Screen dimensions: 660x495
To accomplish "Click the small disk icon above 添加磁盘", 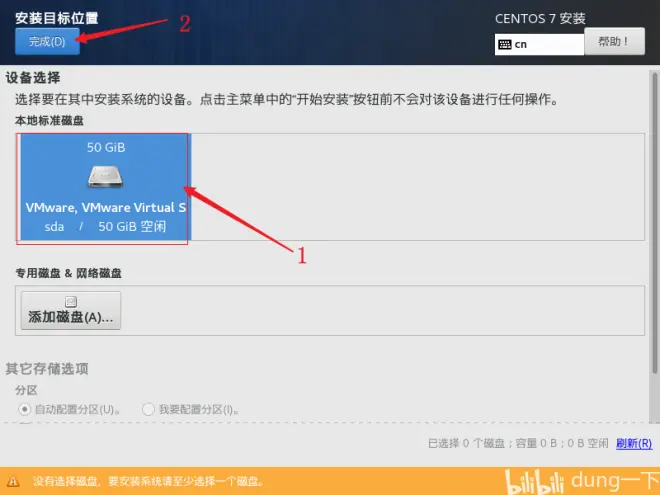I will [x=71, y=301].
